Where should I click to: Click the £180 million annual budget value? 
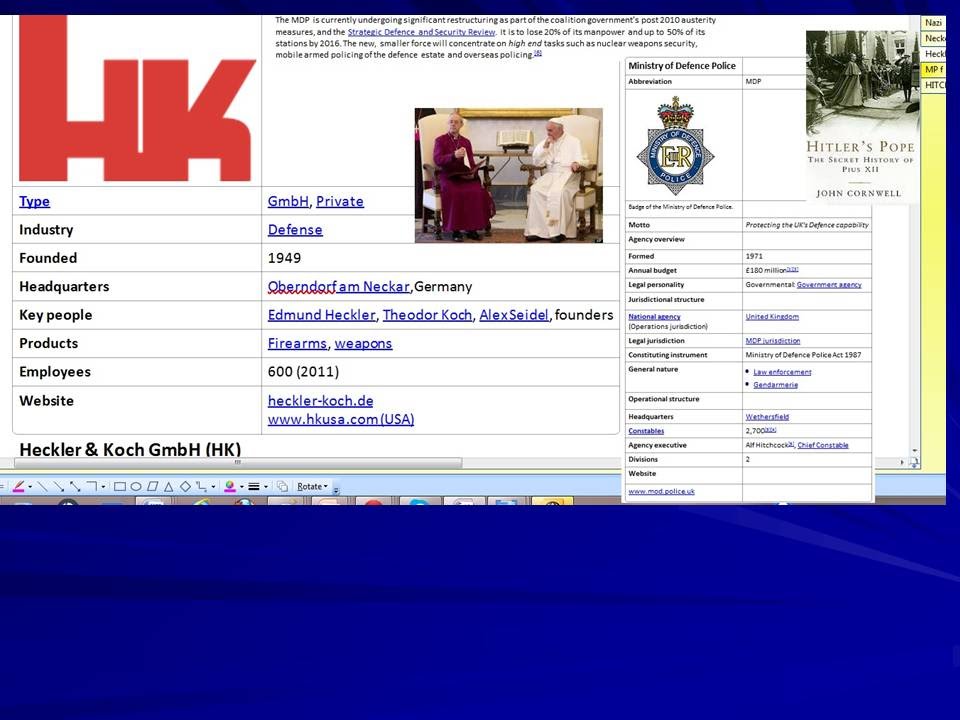765,270
